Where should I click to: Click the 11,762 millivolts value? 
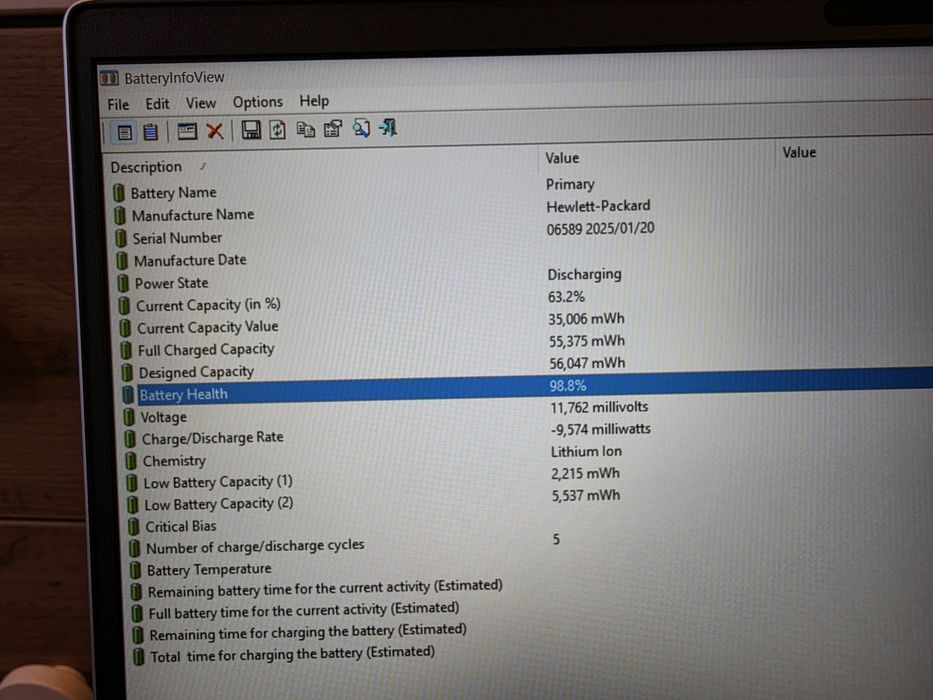tap(599, 407)
